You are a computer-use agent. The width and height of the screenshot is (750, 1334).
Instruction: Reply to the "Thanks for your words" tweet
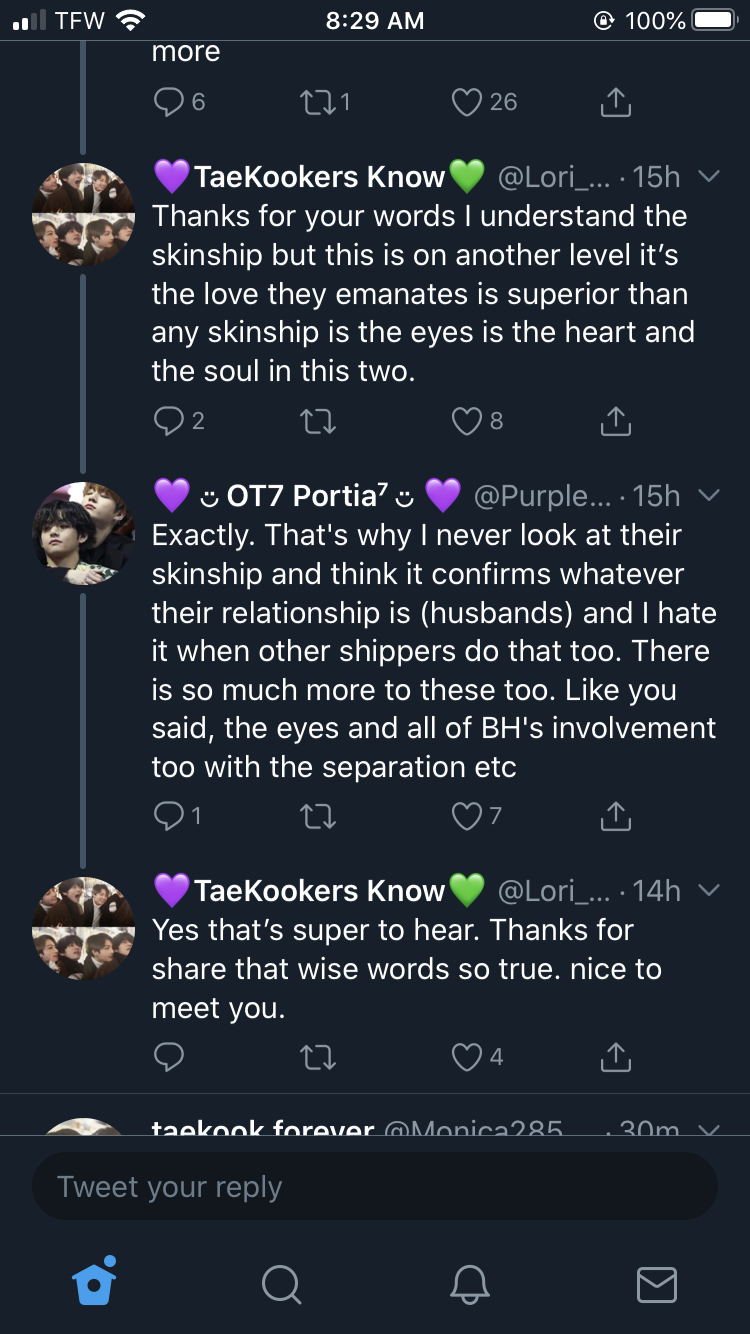click(168, 421)
